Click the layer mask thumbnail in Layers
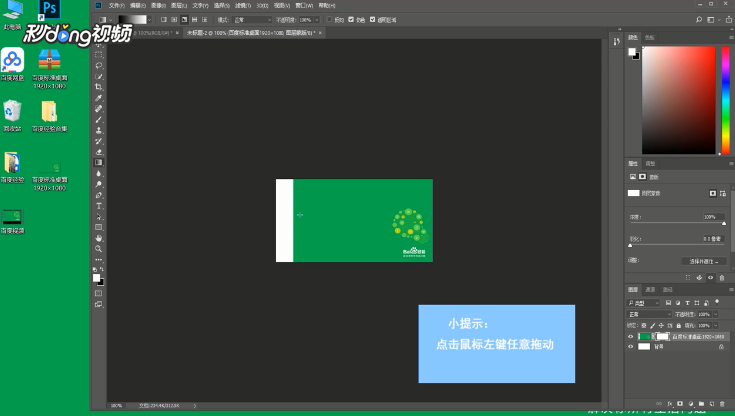Screen dimensions: 735x416 pyautogui.click(x=662, y=336)
